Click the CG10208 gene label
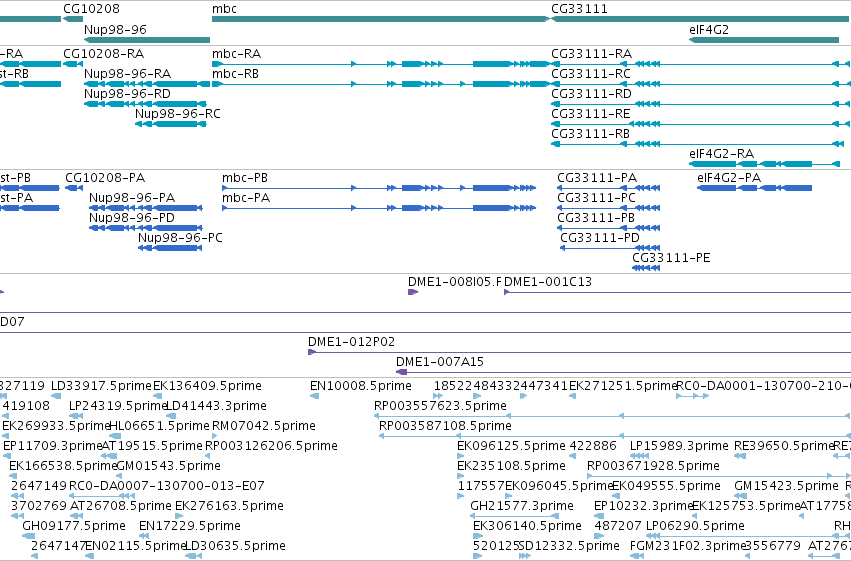851x561 pixels. [x=91, y=9]
